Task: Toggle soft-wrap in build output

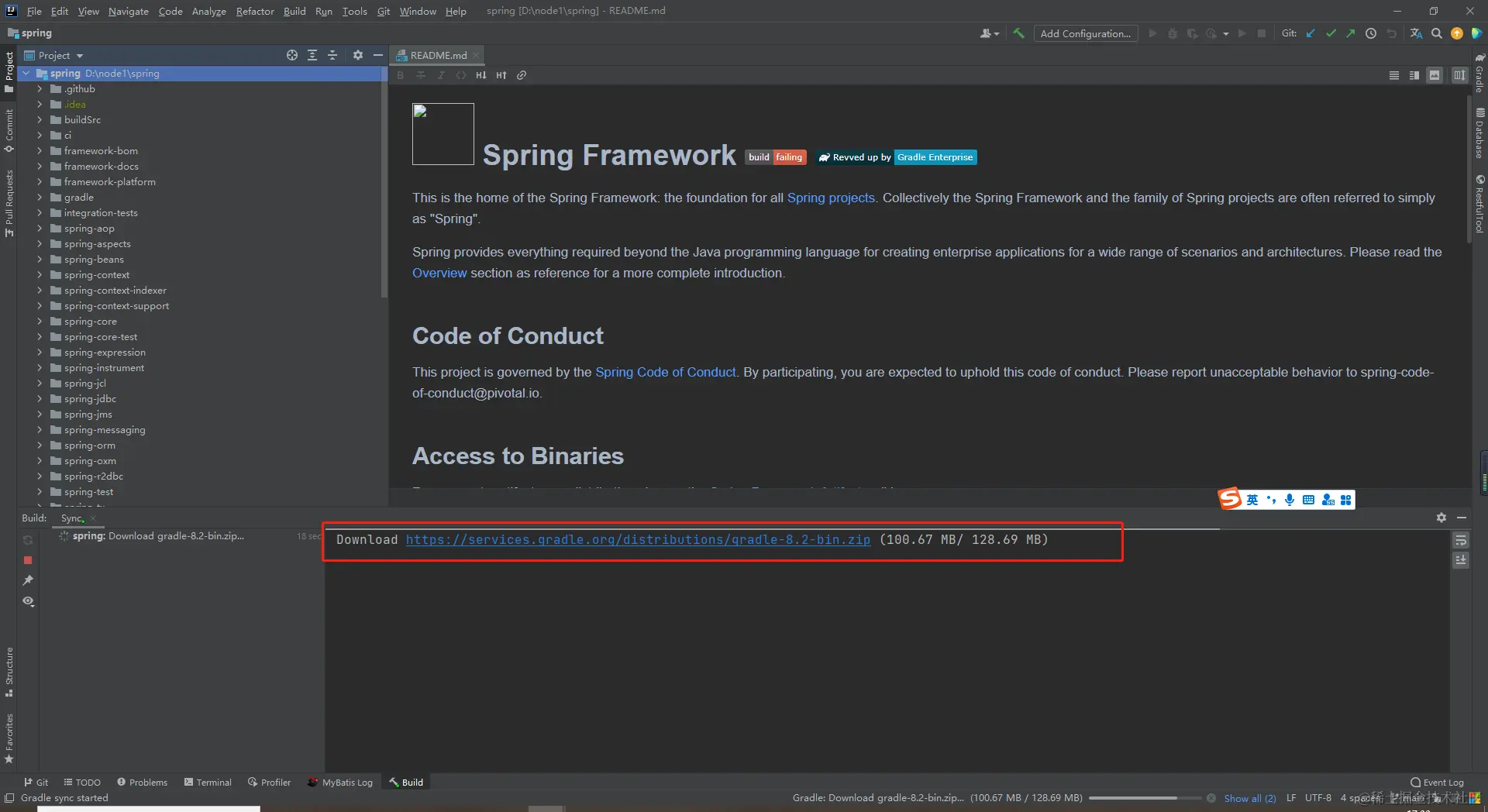Action: (1461, 540)
